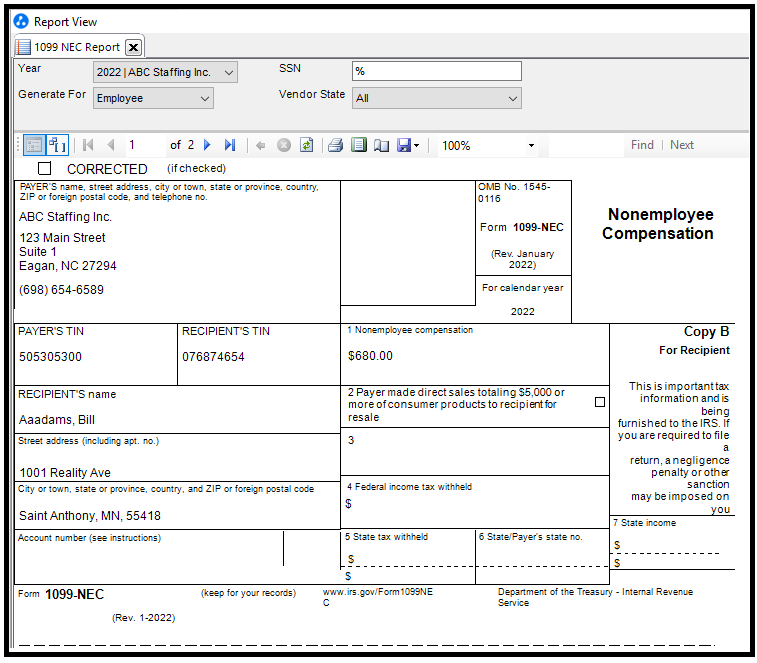The width and height of the screenshot is (757, 663).
Task: Tick the box 2 direct sales checkbox
Action: (599, 402)
